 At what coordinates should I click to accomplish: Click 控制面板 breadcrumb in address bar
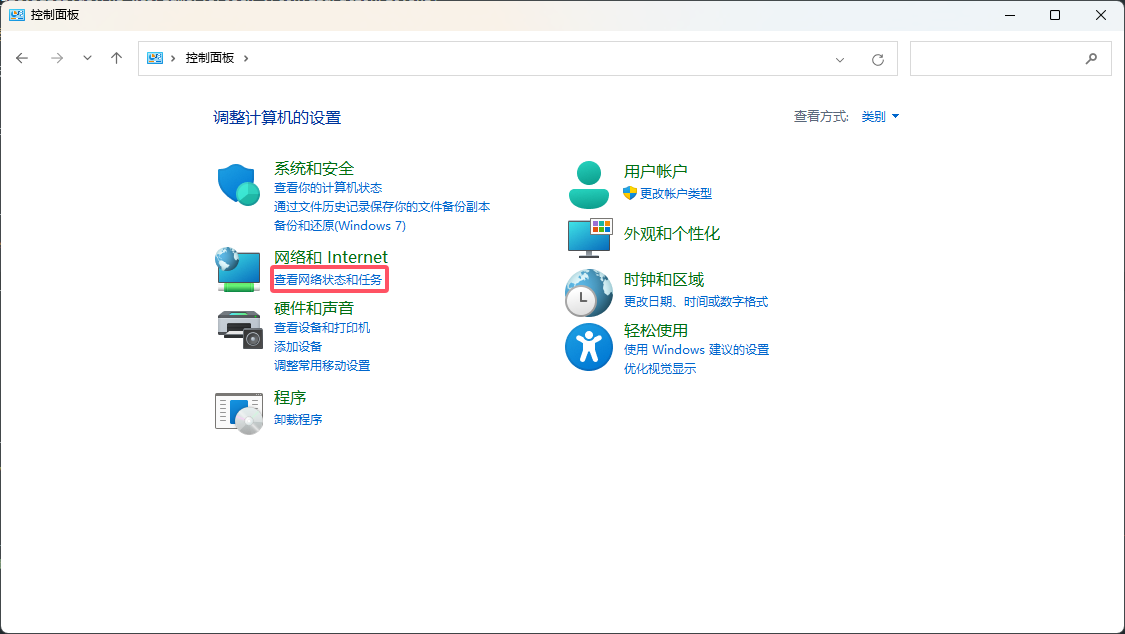[210, 58]
